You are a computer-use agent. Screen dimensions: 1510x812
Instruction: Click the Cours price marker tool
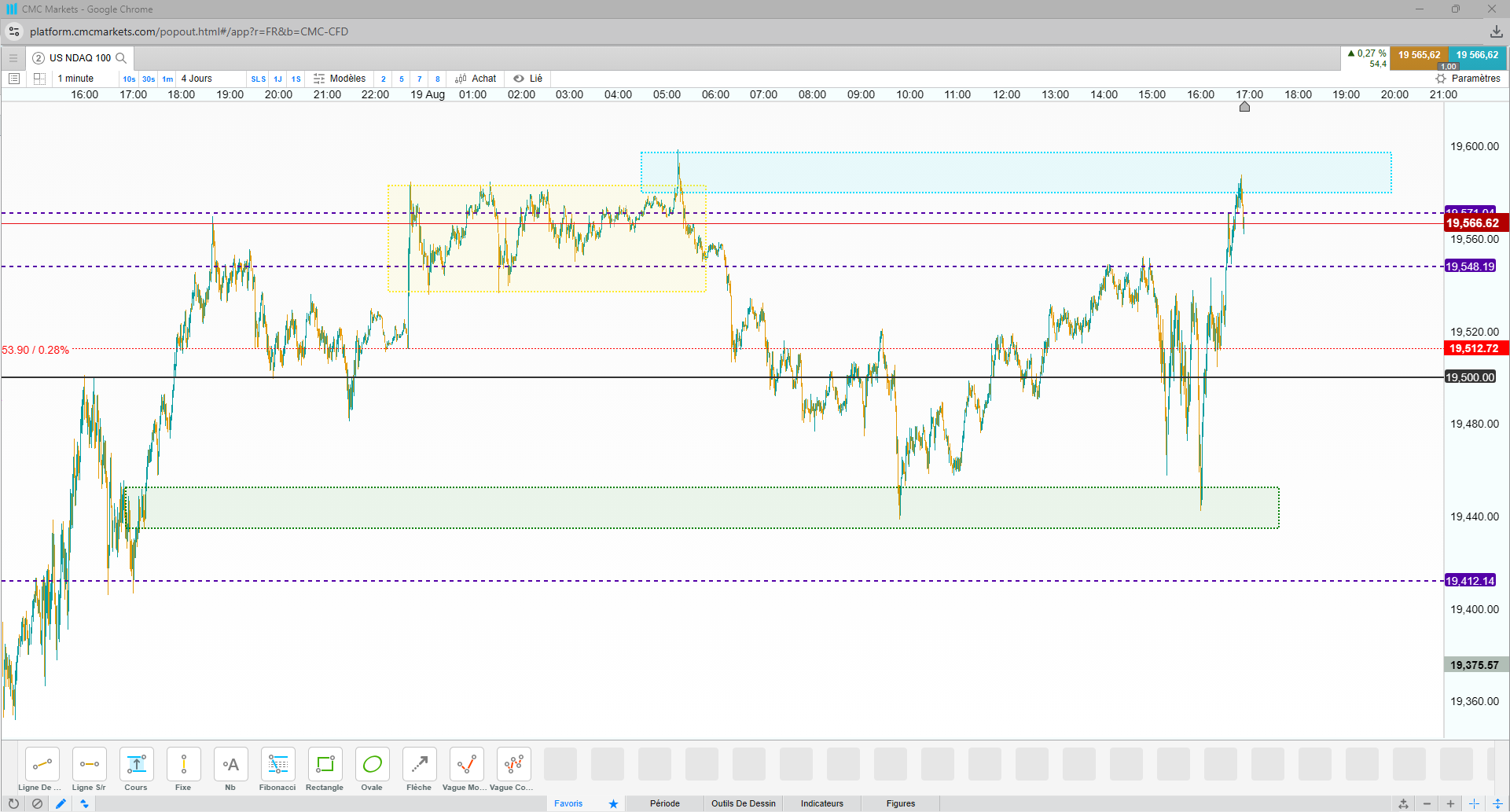click(136, 770)
